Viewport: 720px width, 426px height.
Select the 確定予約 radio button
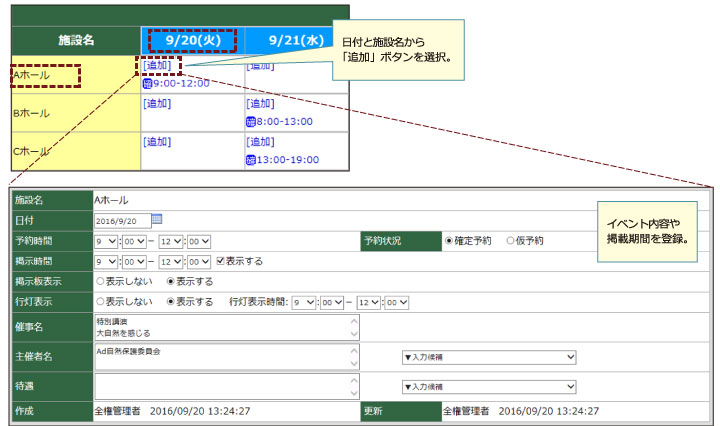[x=449, y=241]
